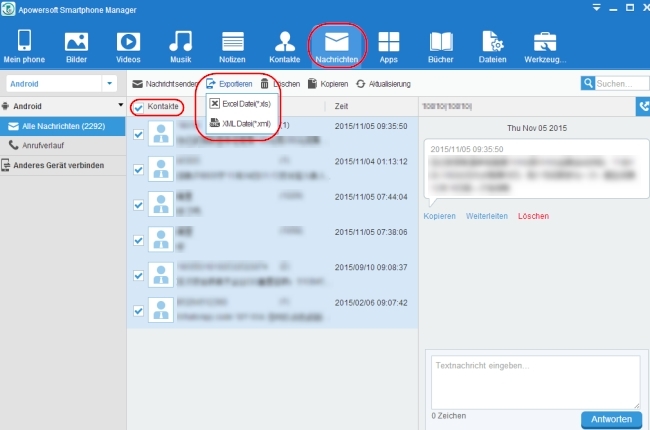Click contact avatar for 2015/09/10 09:08:37 message
This screenshot has width=650, height=430.
coord(161,275)
